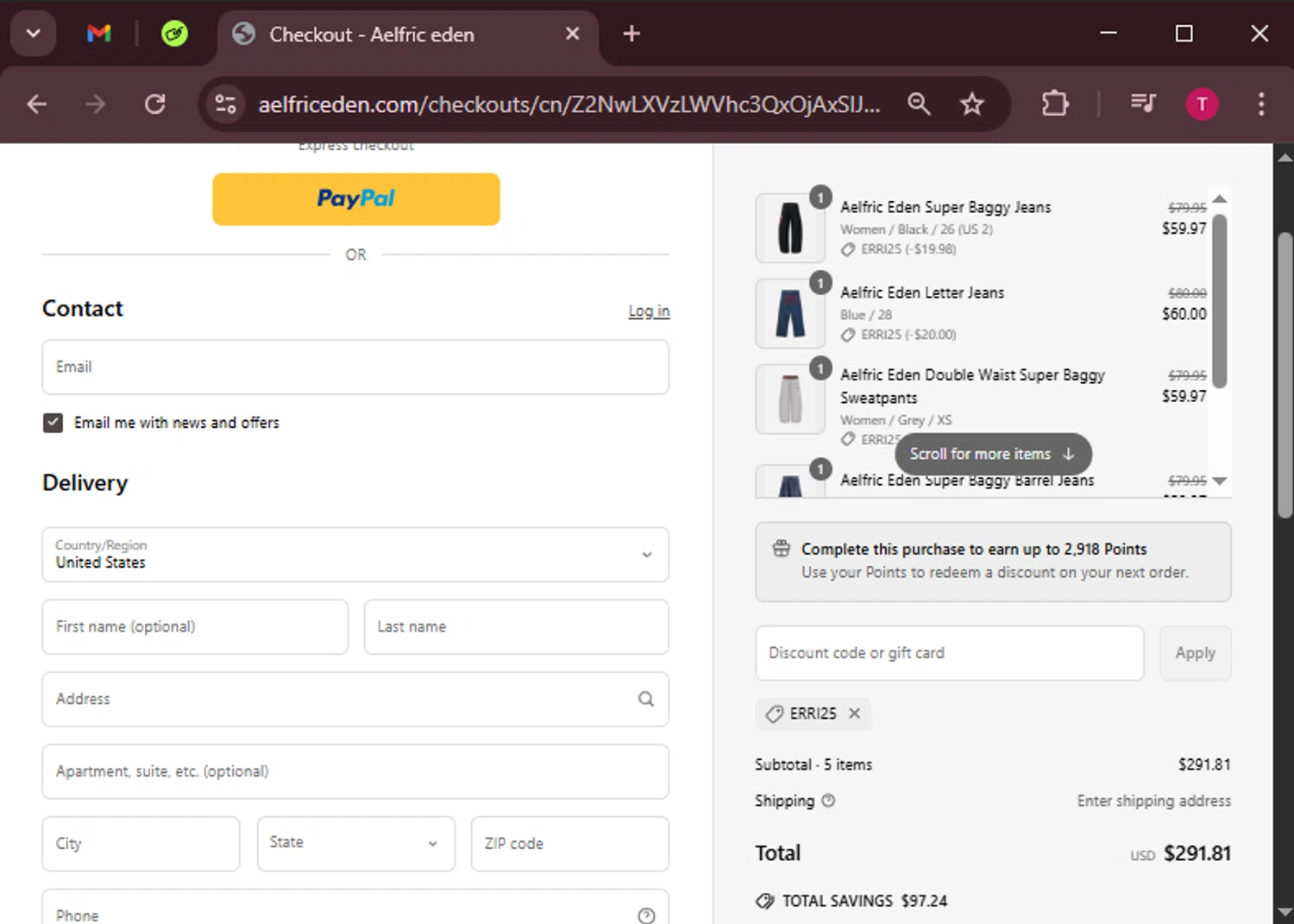1294x924 pixels.
Task: Open the Gmail pinned tab
Action: pos(99,34)
